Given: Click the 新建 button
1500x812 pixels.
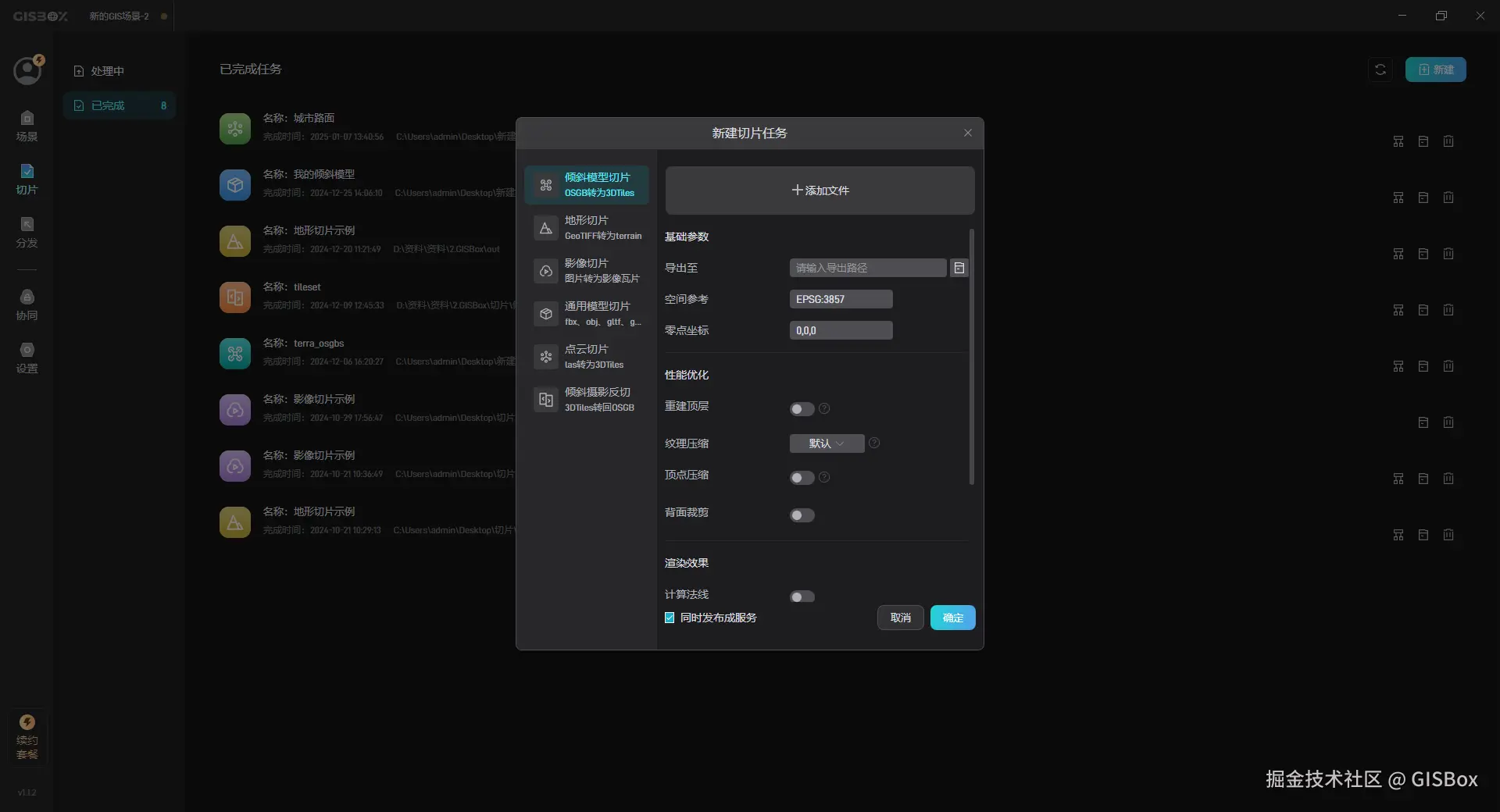Looking at the screenshot, I should coord(1435,69).
